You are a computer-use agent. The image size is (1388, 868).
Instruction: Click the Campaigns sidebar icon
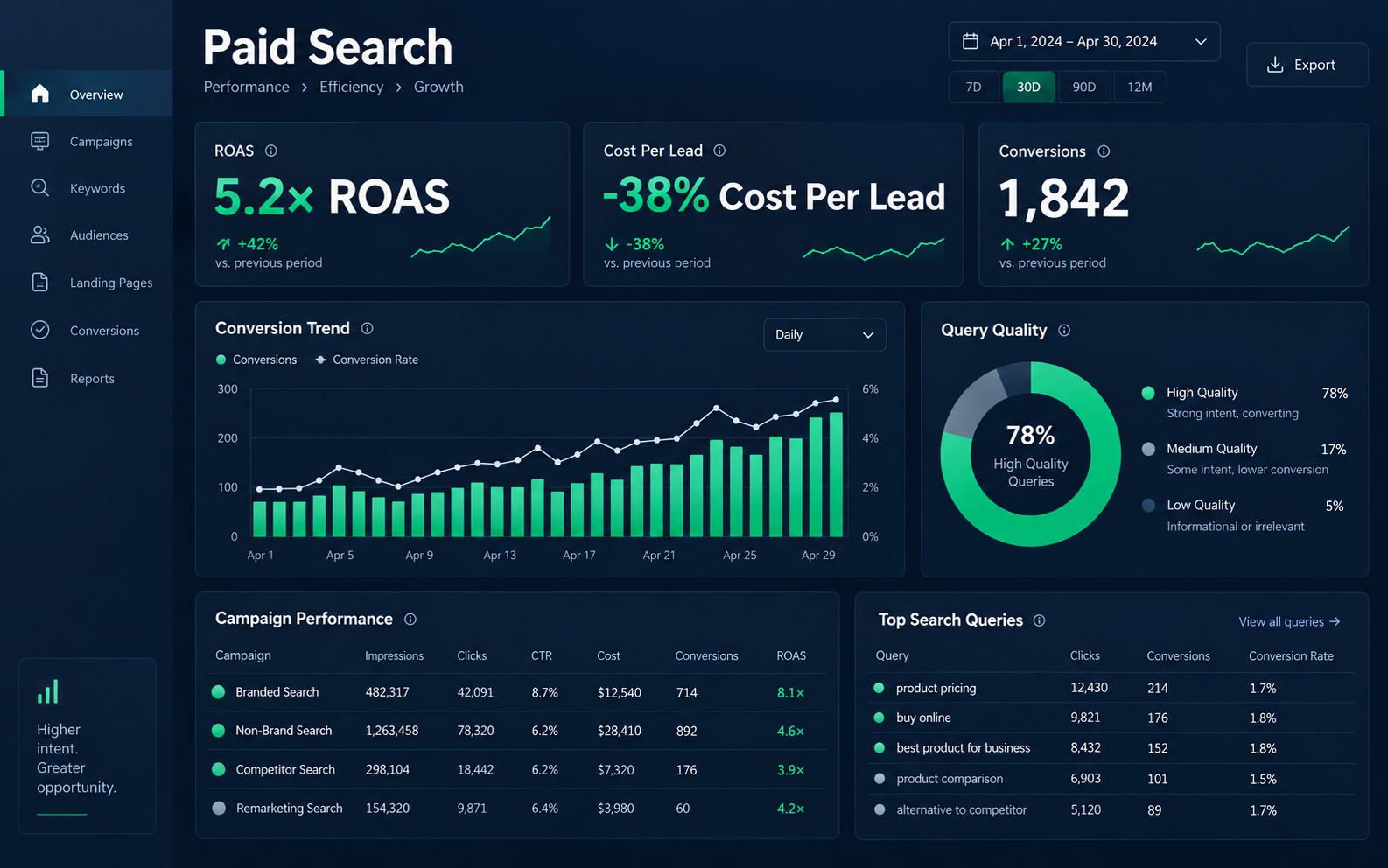39,141
